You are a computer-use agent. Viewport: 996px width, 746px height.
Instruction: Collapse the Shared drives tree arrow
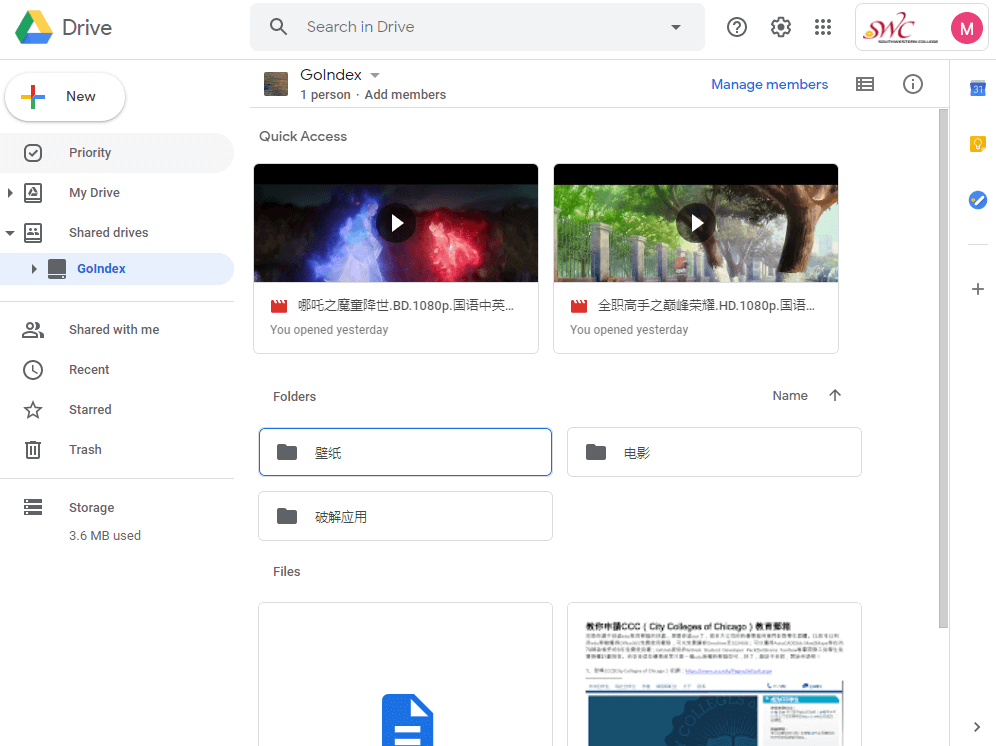coord(10,233)
